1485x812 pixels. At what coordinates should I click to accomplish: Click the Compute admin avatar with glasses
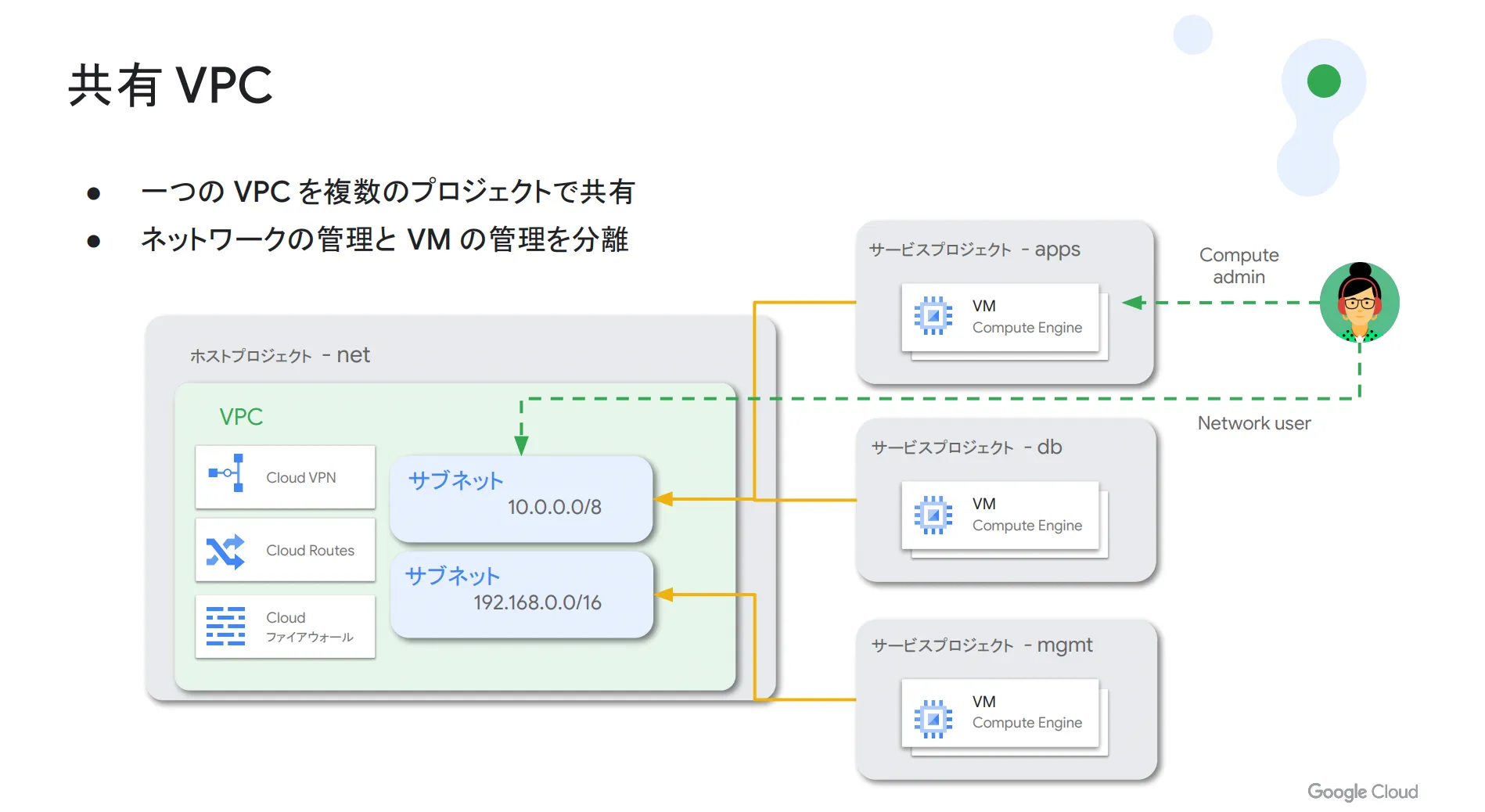point(1360,303)
